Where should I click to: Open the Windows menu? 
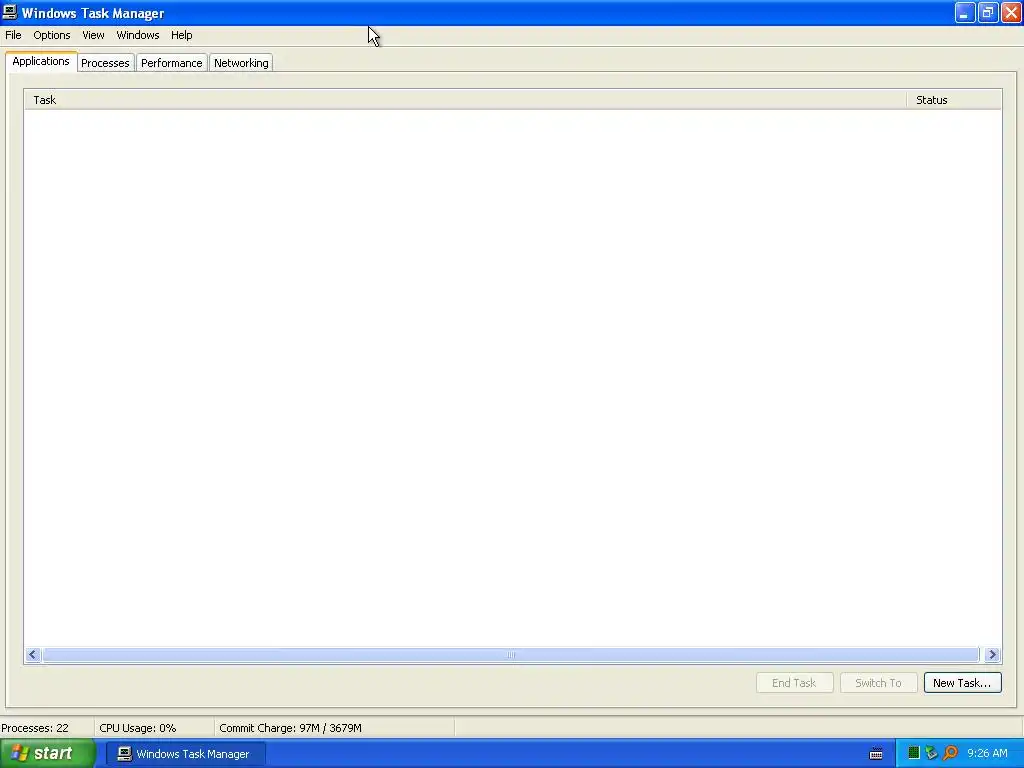click(138, 35)
